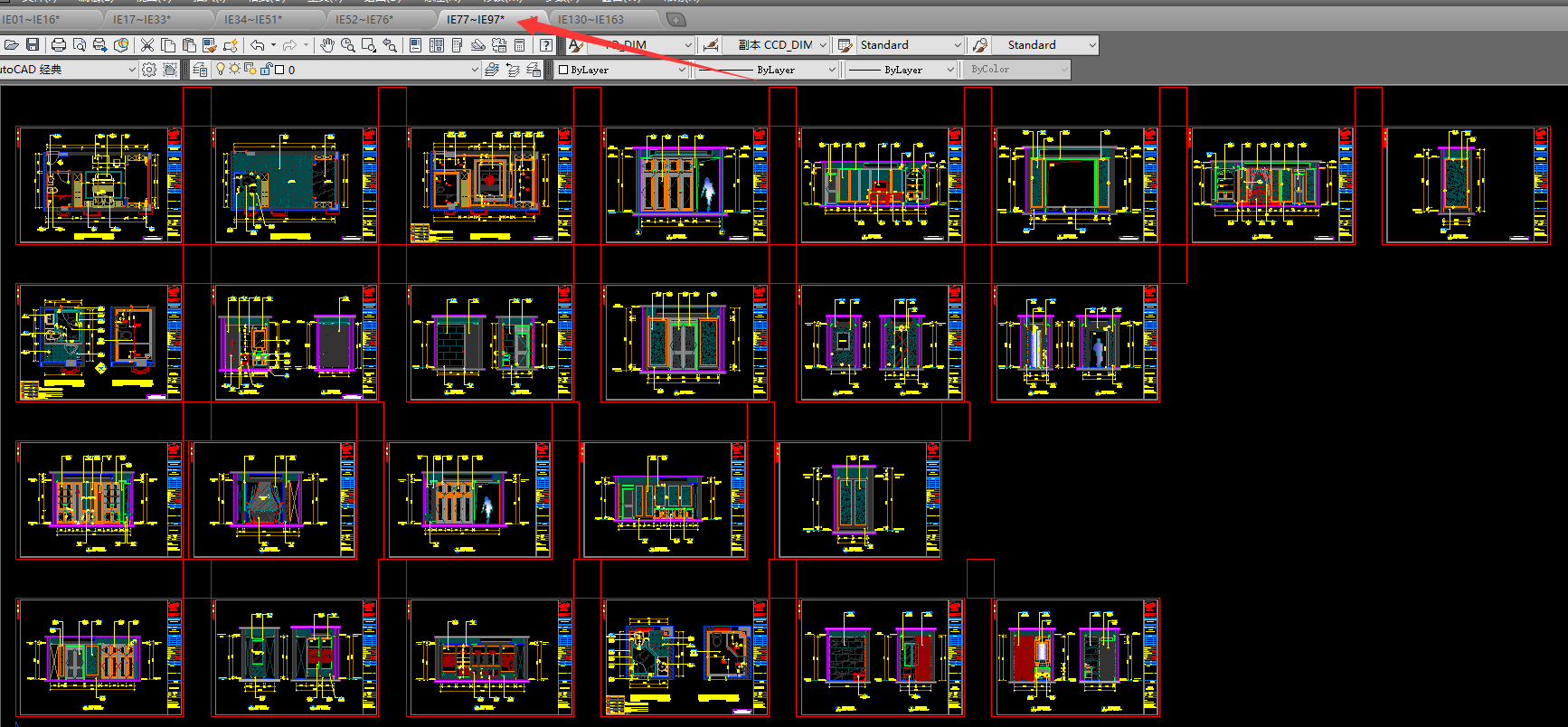
Task: Open Help with the question mark icon
Action: pos(546,45)
